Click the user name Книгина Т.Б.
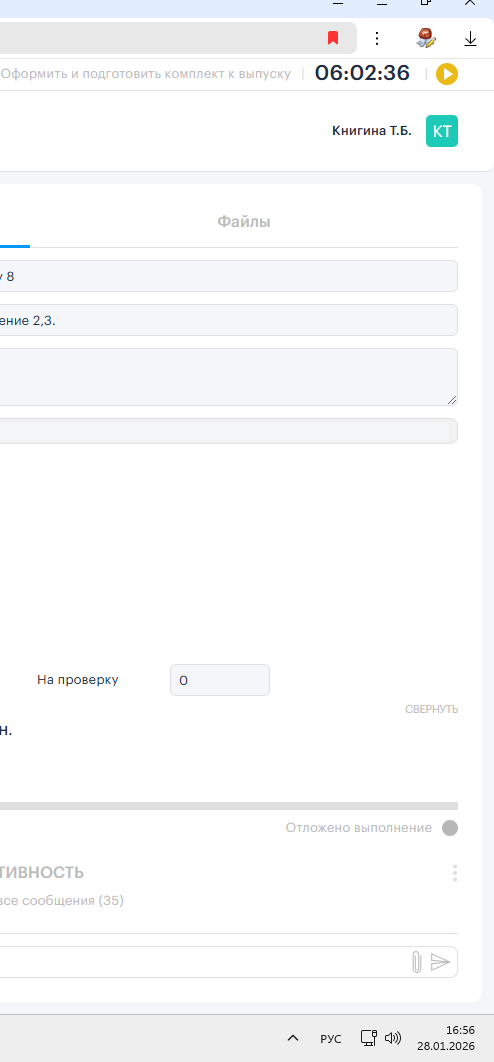494x1062 pixels. click(x=371, y=131)
